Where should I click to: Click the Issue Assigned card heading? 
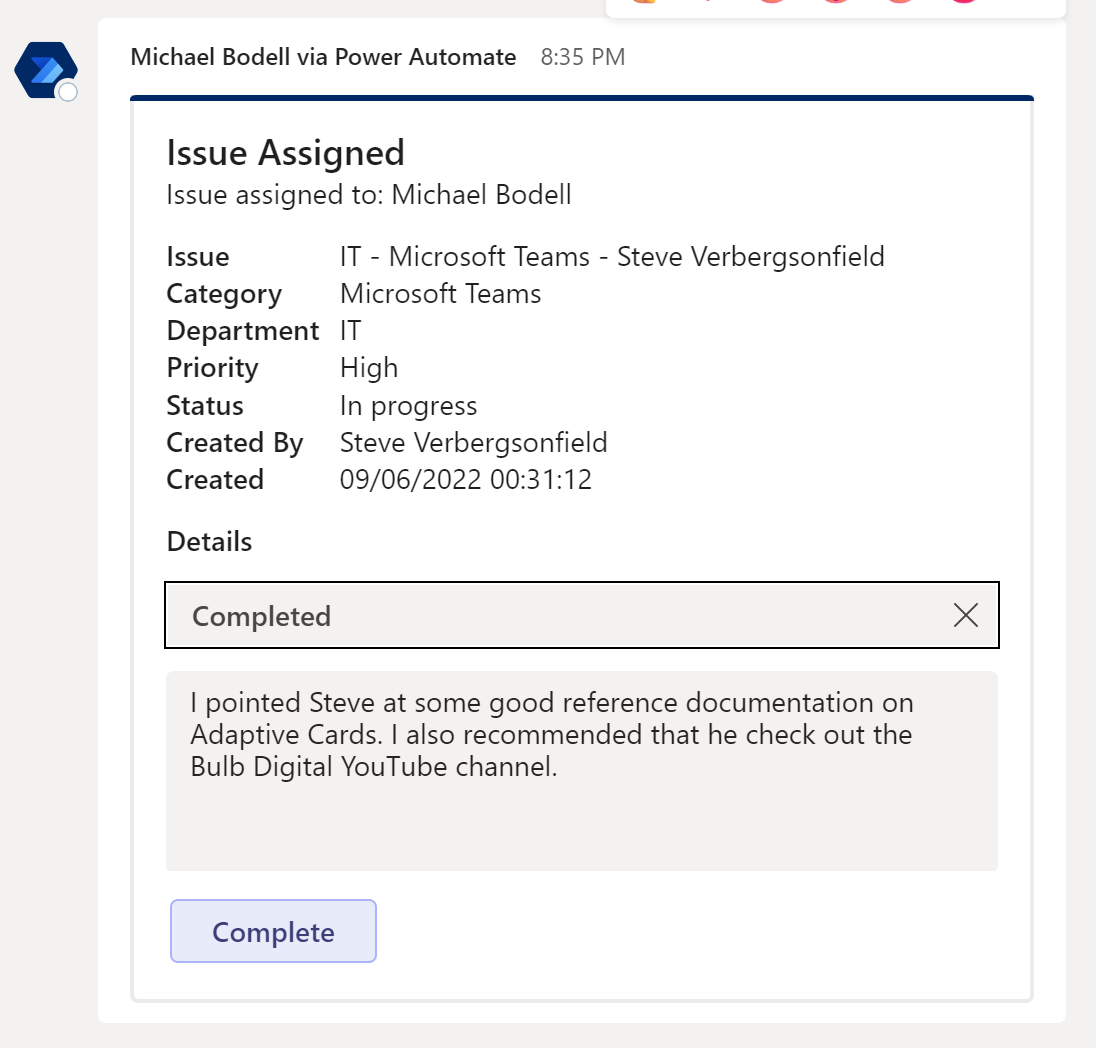tap(285, 152)
